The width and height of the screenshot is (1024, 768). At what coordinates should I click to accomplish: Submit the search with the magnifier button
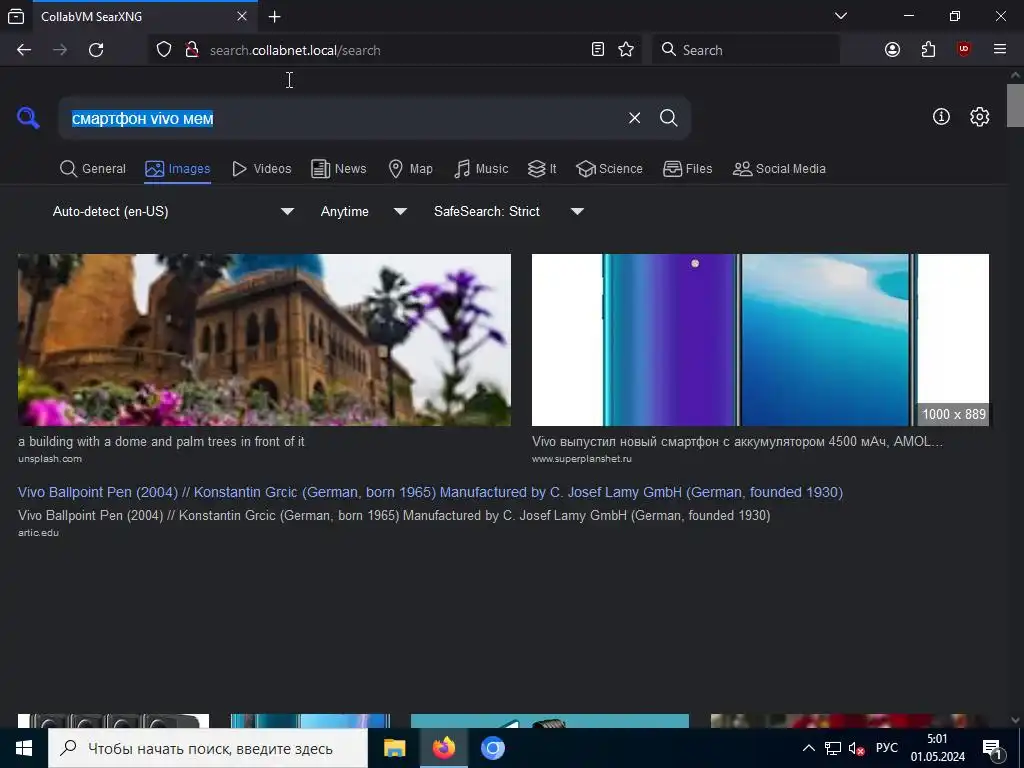[x=668, y=118]
